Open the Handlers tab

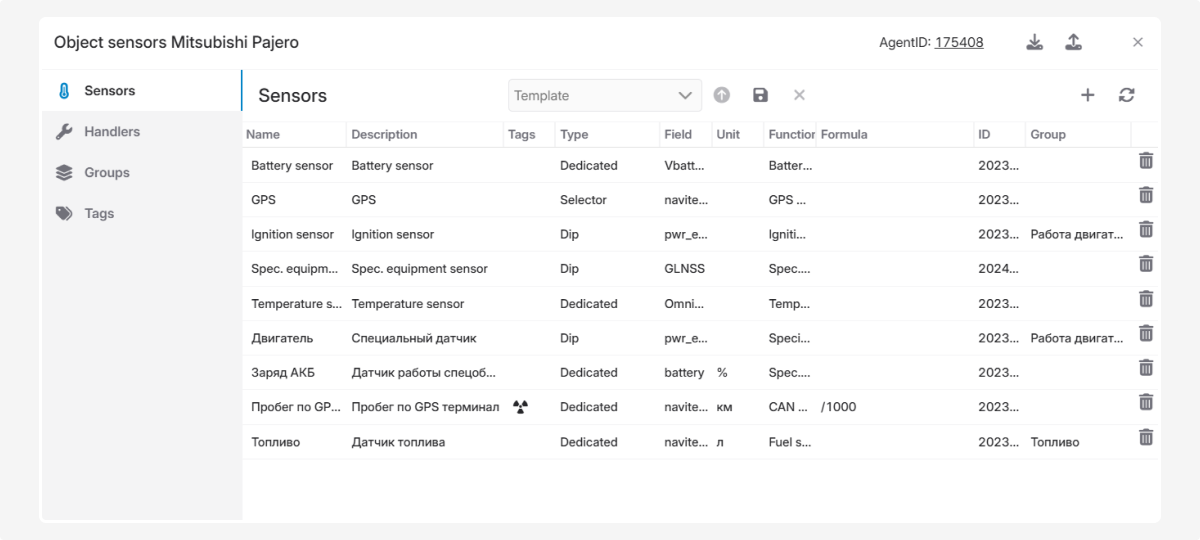click(x=112, y=131)
